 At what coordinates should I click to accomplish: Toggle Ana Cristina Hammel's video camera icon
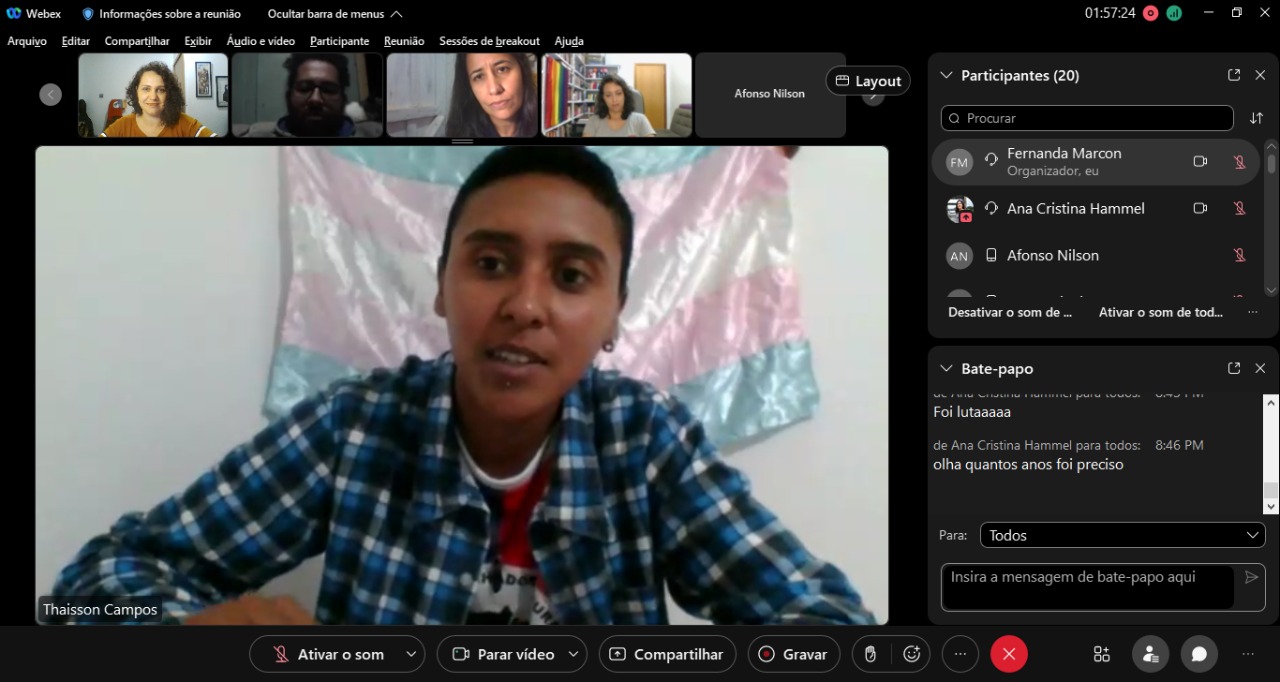click(x=1200, y=208)
